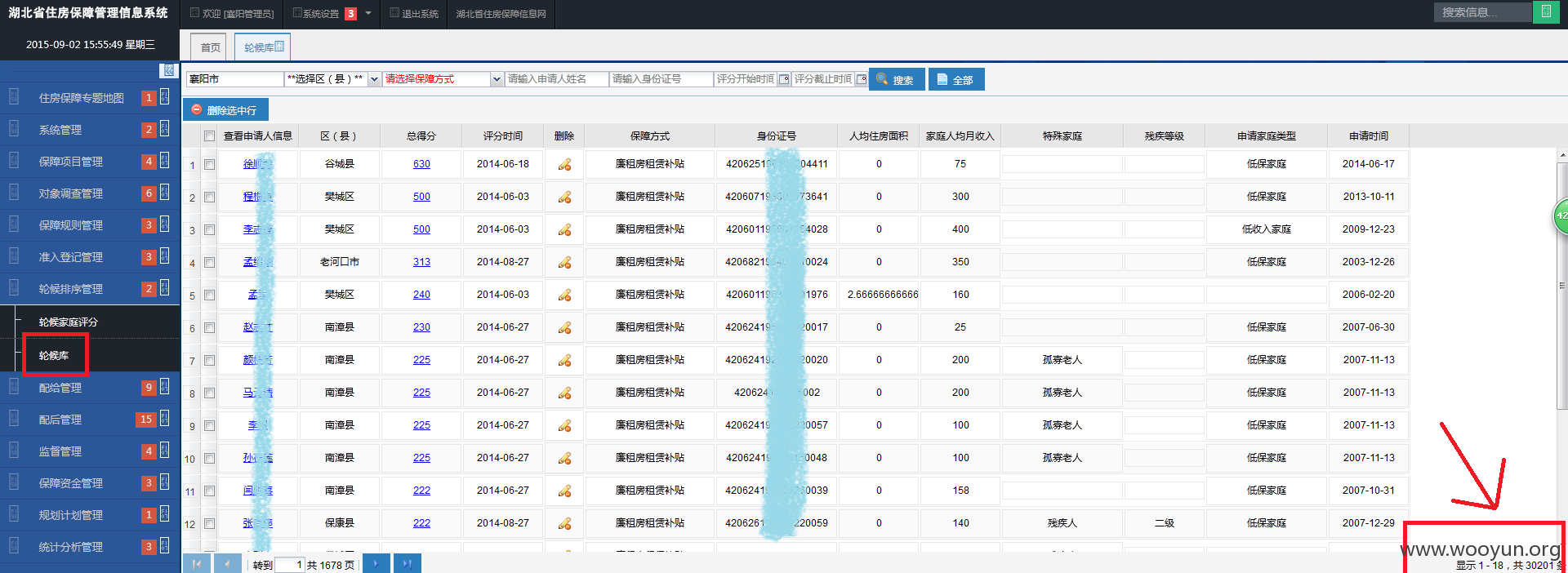Screen dimensions: 1568x573
Task: Check the checkbox for row 1
Action: (x=209, y=164)
